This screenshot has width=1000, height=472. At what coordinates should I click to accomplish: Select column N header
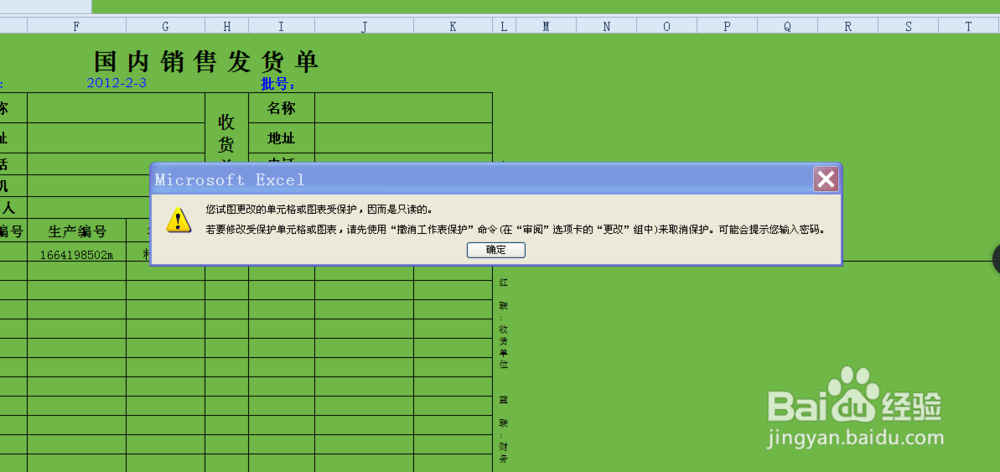[x=607, y=26]
